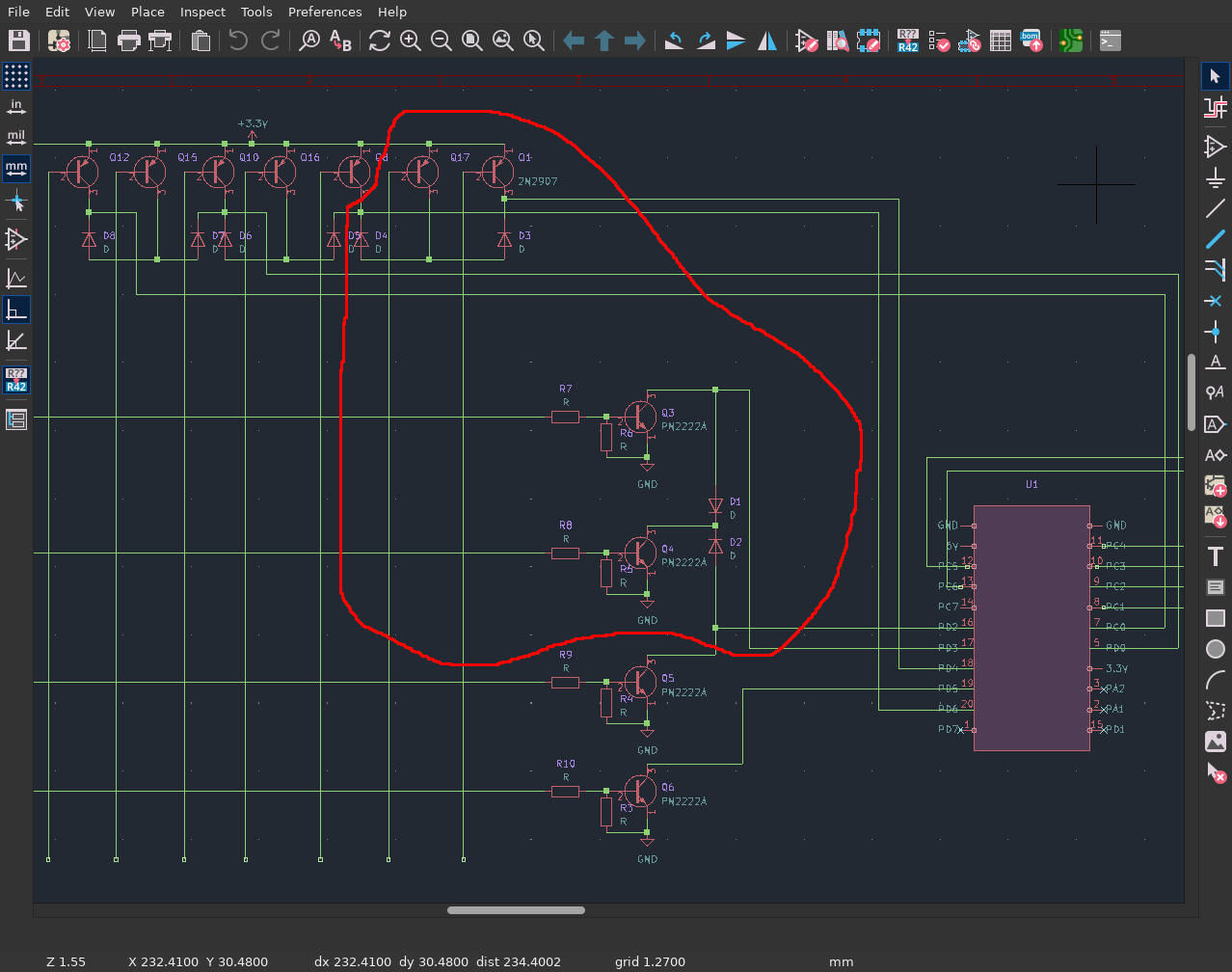Click the Generate BOM icon
Screen dimensions: 1232x972
pyautogui.click(x=1031, y=40)
